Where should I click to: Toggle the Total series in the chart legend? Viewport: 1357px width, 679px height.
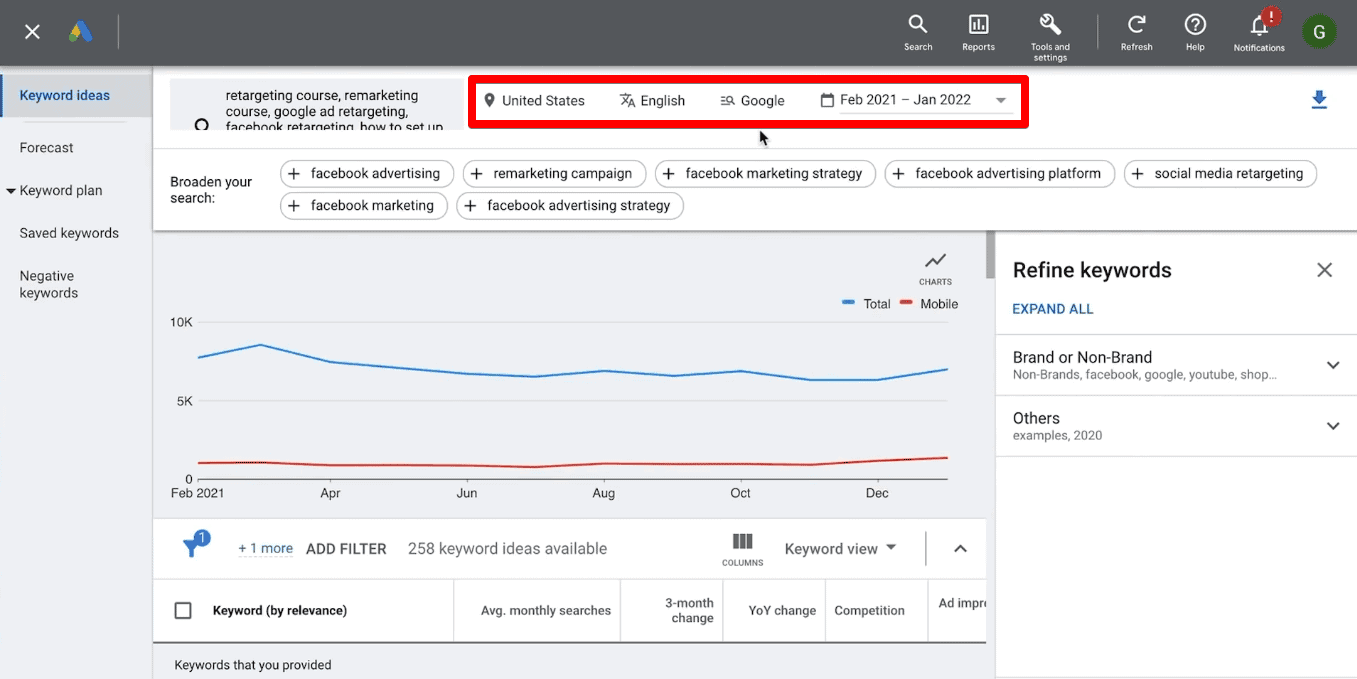click(x=866, y=304)
